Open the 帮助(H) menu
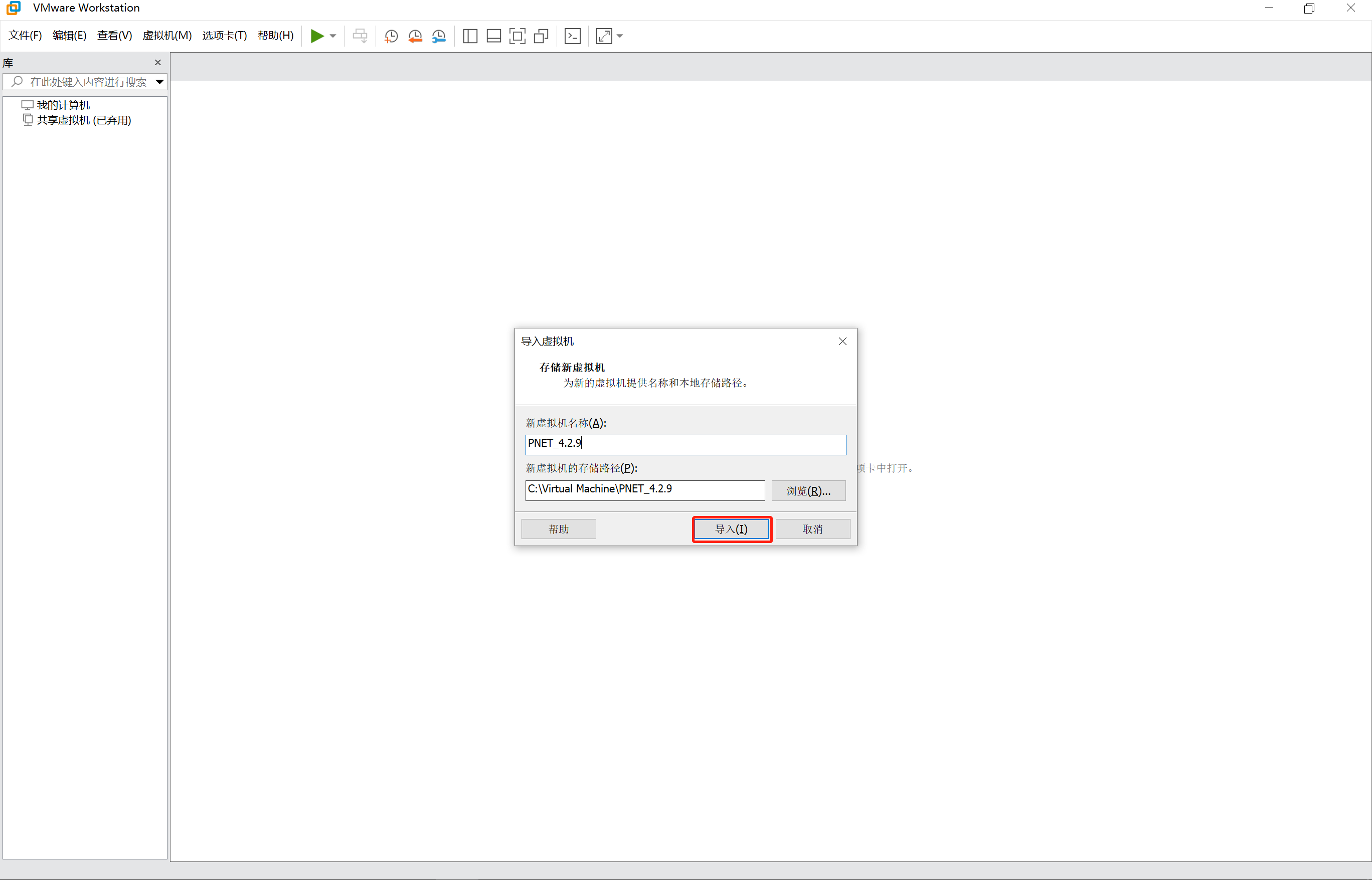The height and width of the screenshot is (880, 1372). [275, 36]
